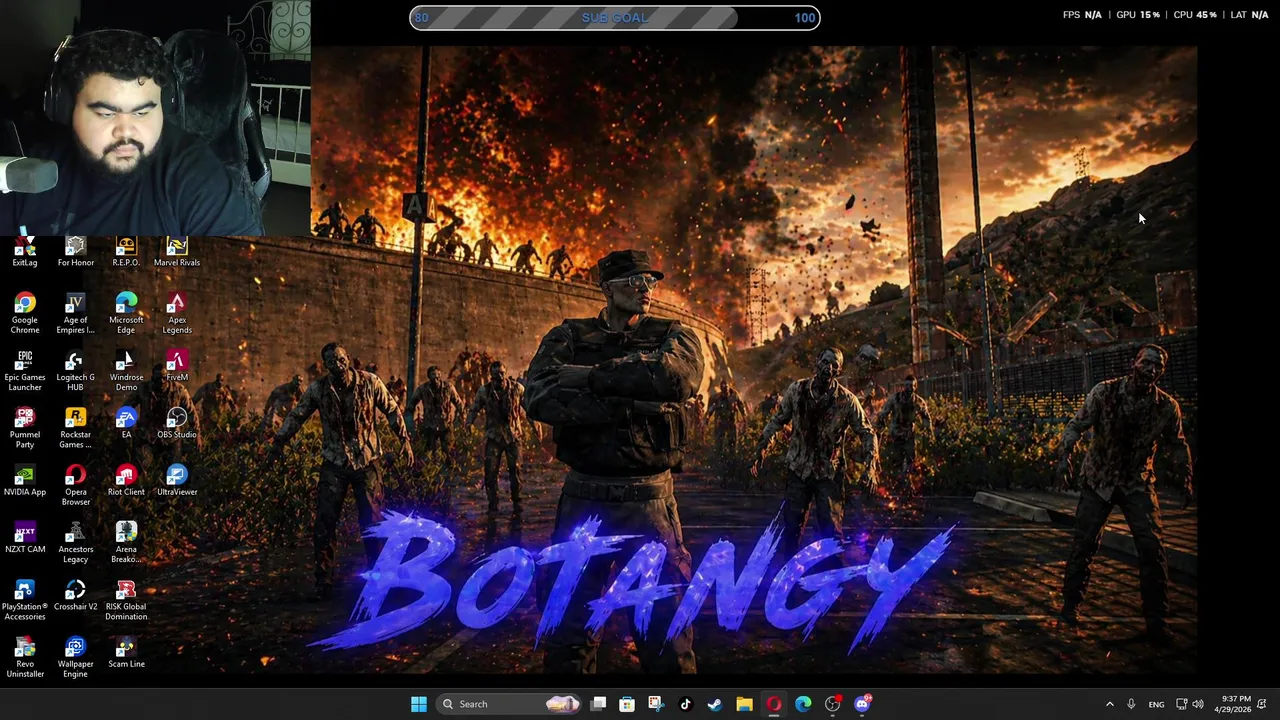Viewport: 1280px width, 720px height.
Task: Switch to Opera in the taskbar
Action: pos(774,704)
